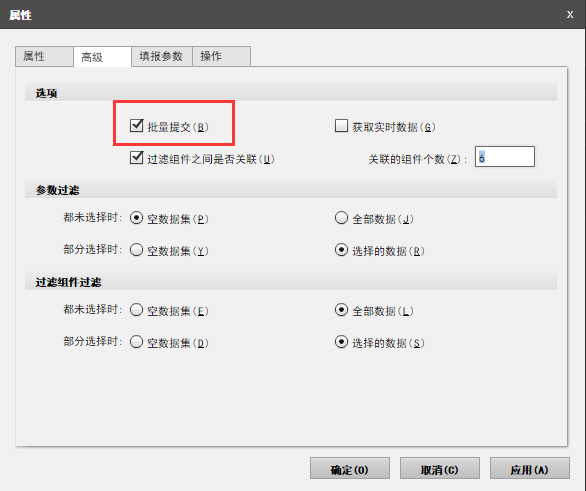Image resolution: width=586 pixels, height=491 pixels.
Task: Close the 属性 dialog window
Action: (x=570, y=15)
